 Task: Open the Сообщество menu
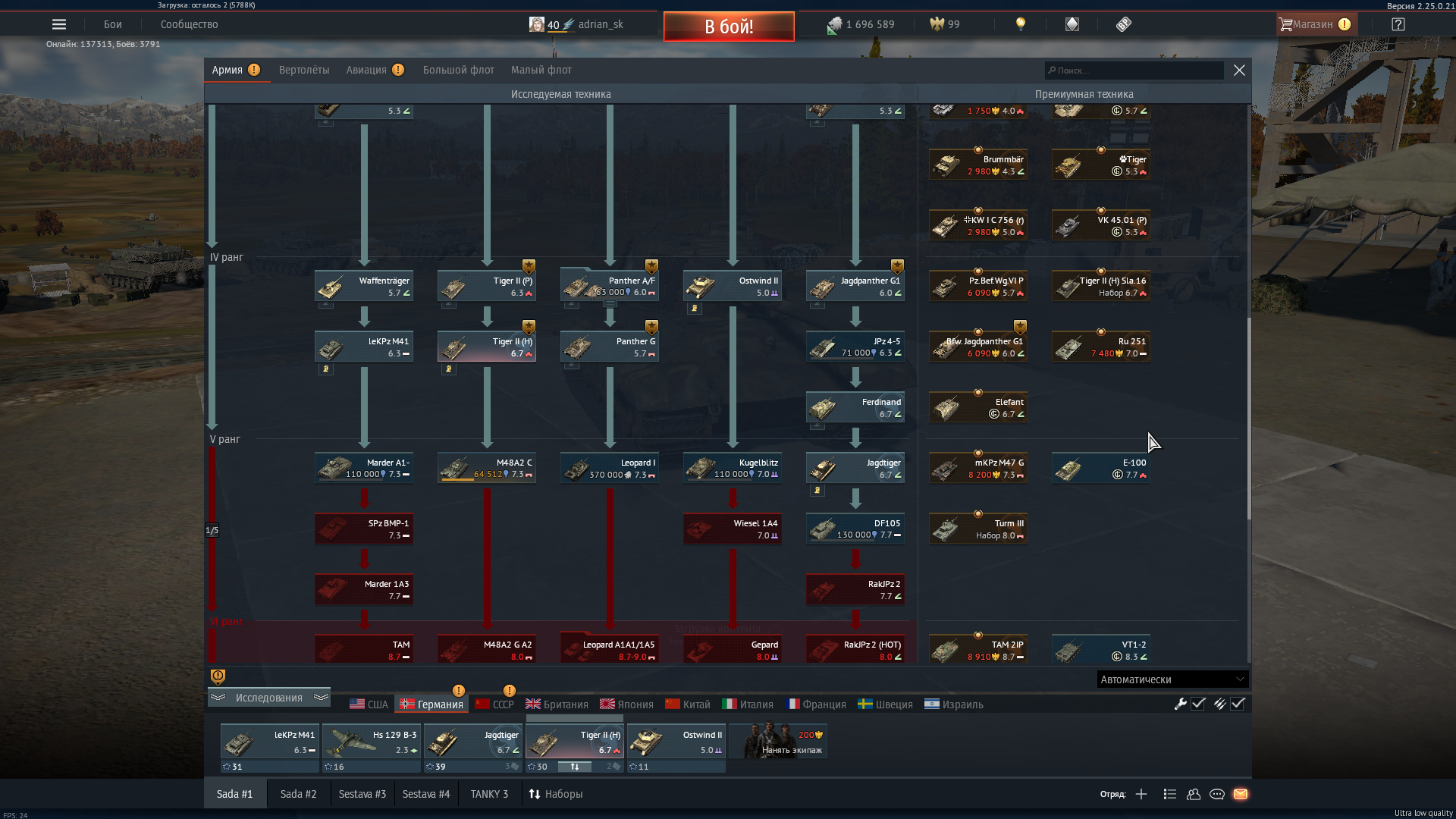coord(190,24)
